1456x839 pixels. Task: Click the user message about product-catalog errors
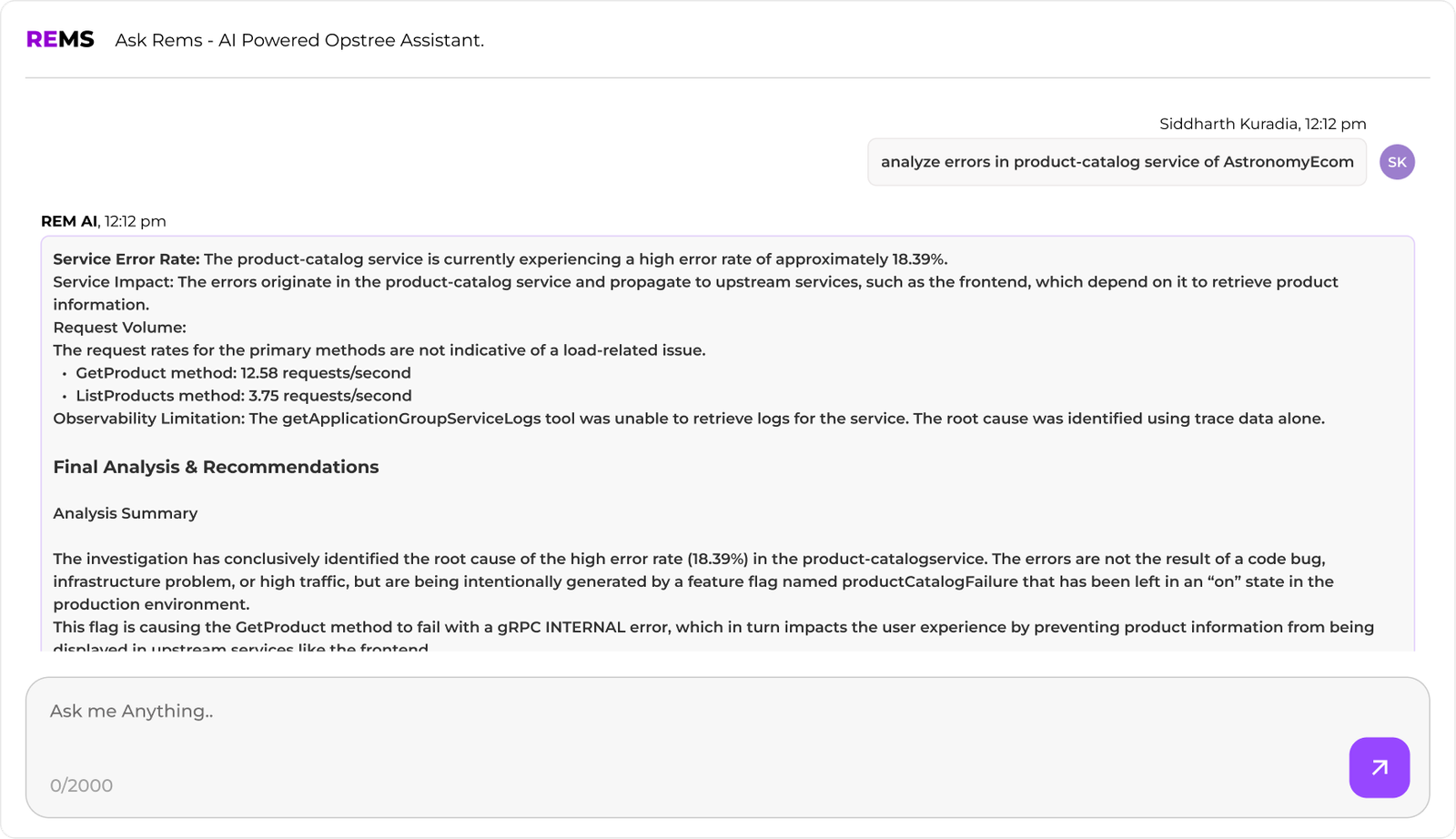pos(1117,162)
